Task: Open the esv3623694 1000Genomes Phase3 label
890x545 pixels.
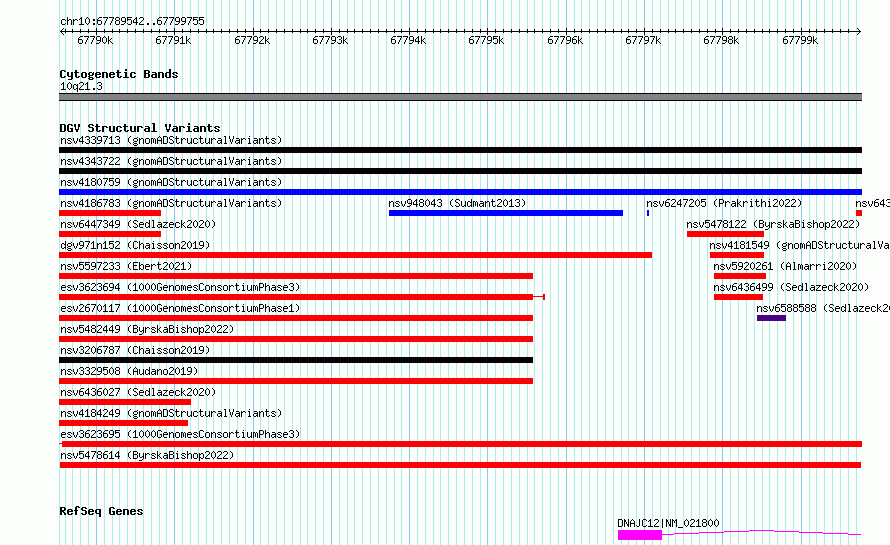Action: 180,287
